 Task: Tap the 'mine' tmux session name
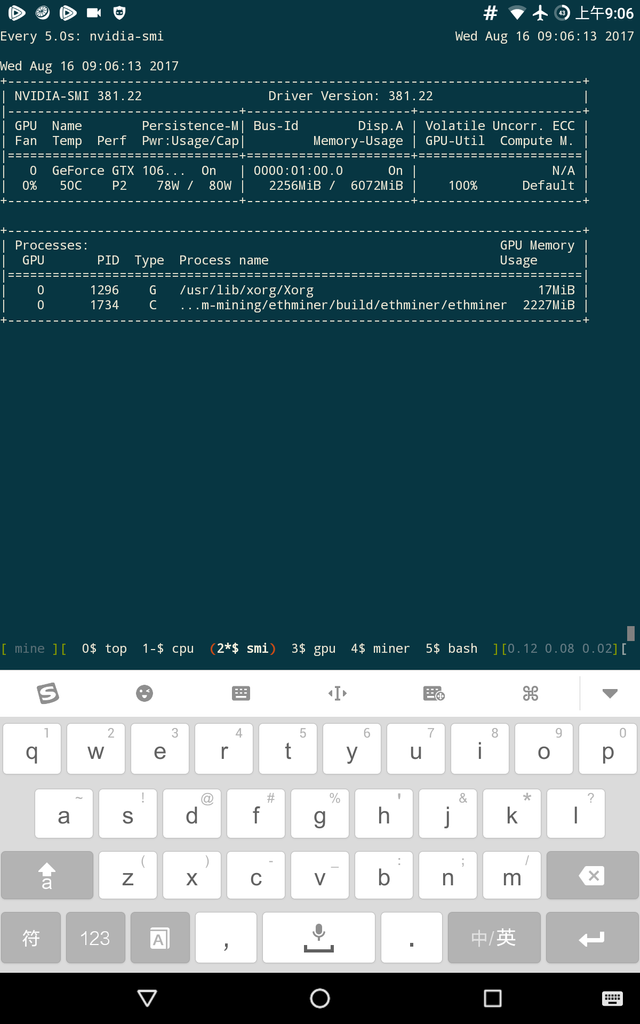[30, 648]
